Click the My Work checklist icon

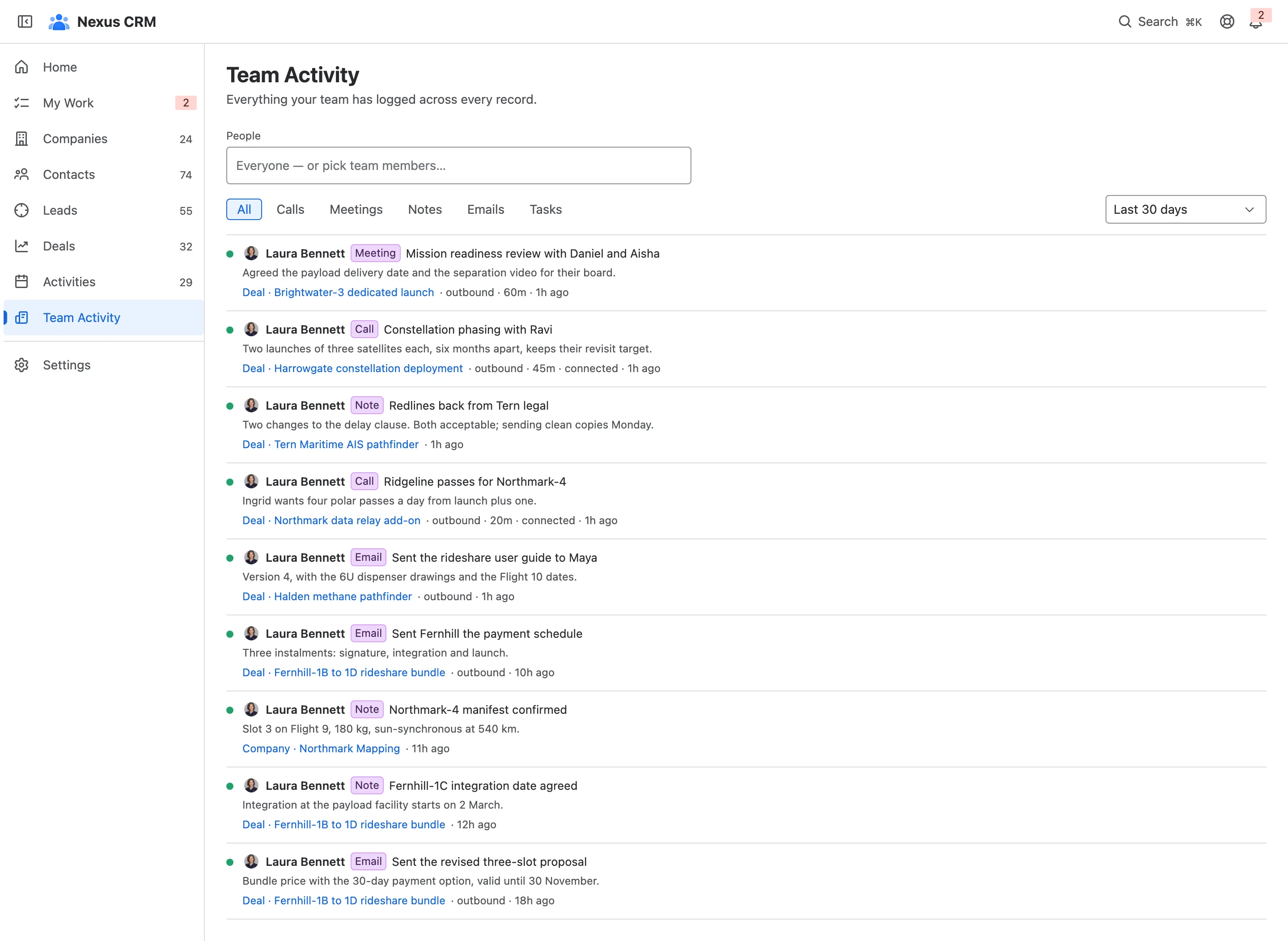pyautogui.click(x=21, y=103)
